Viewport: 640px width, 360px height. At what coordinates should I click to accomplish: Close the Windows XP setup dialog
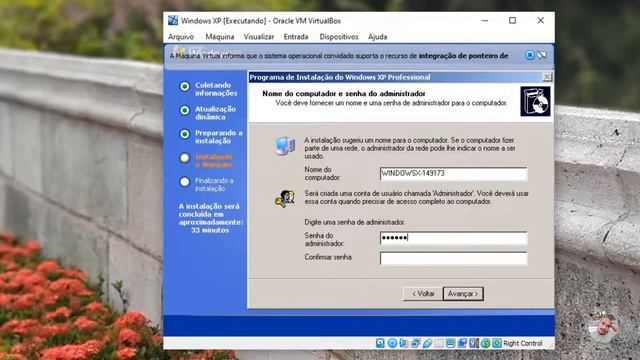(x=547, y=77)
